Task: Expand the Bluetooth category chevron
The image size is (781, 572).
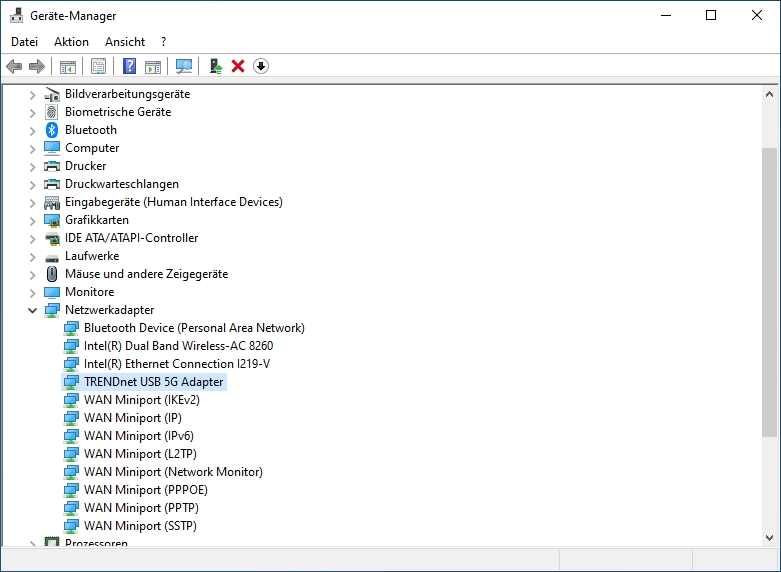Action: [32, 131]
